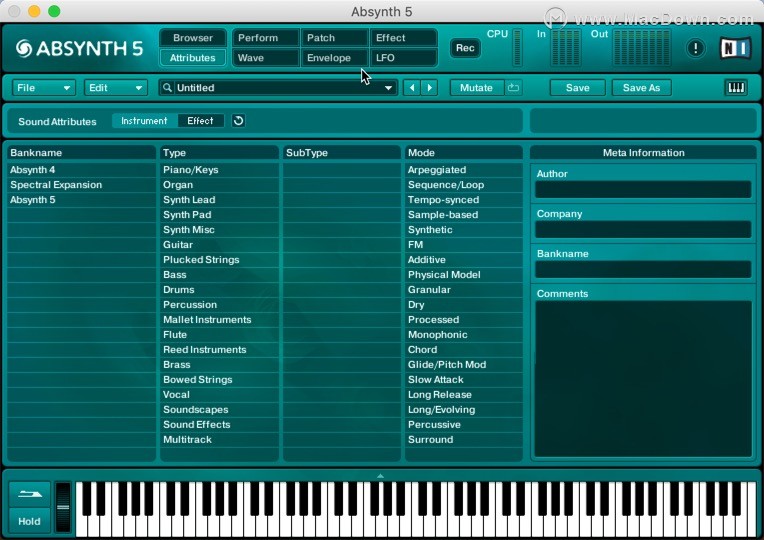Click the next preset arrow
Image resolution: width=764 pixels, height=540 pixels.
click(430, 88)
